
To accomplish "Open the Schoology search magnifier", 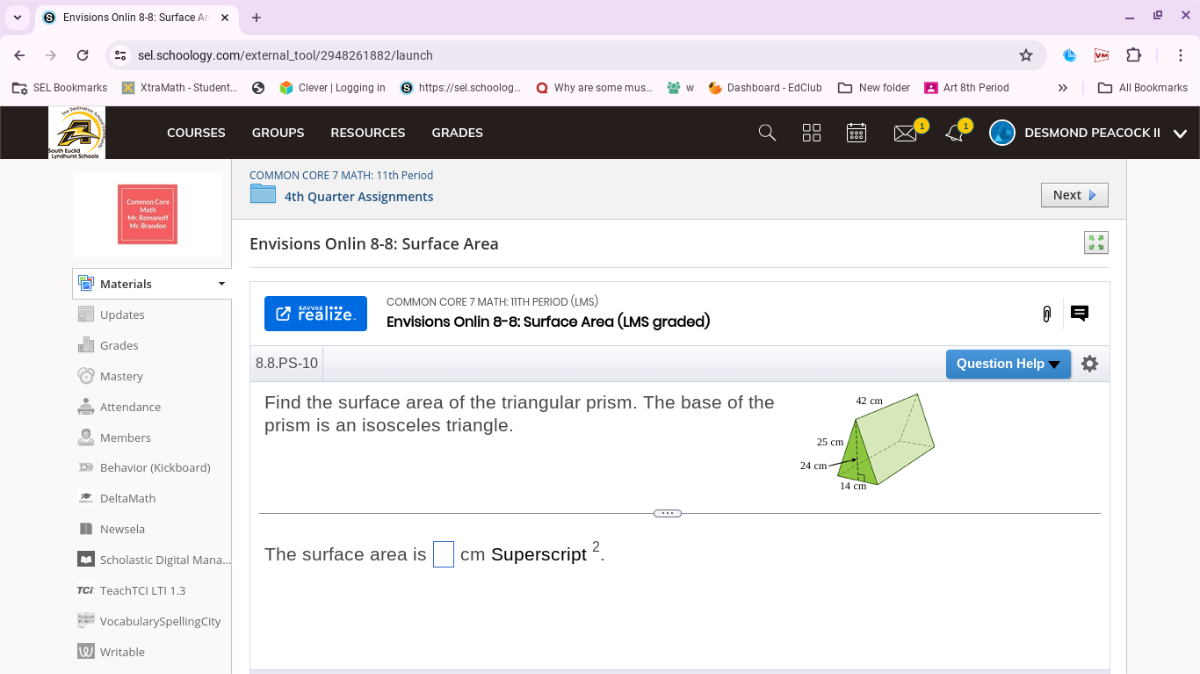I will click(x=766, y=132).
